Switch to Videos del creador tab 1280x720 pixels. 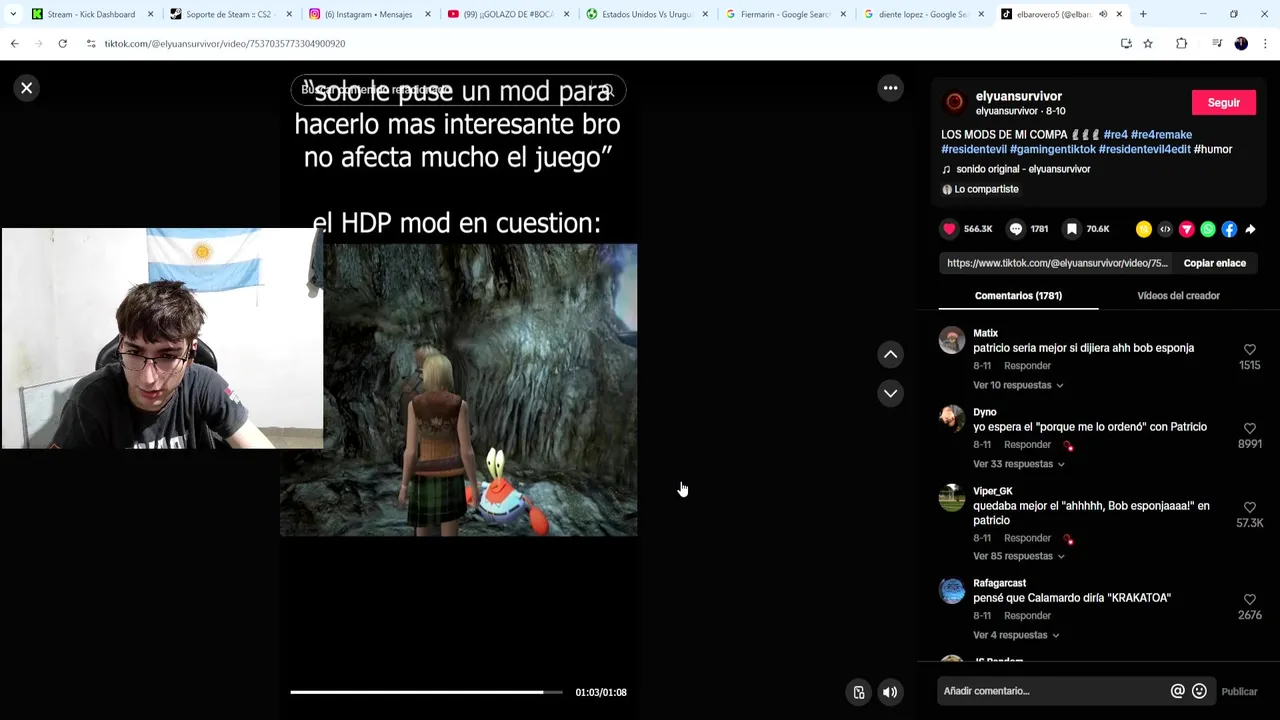[1178, 296]
